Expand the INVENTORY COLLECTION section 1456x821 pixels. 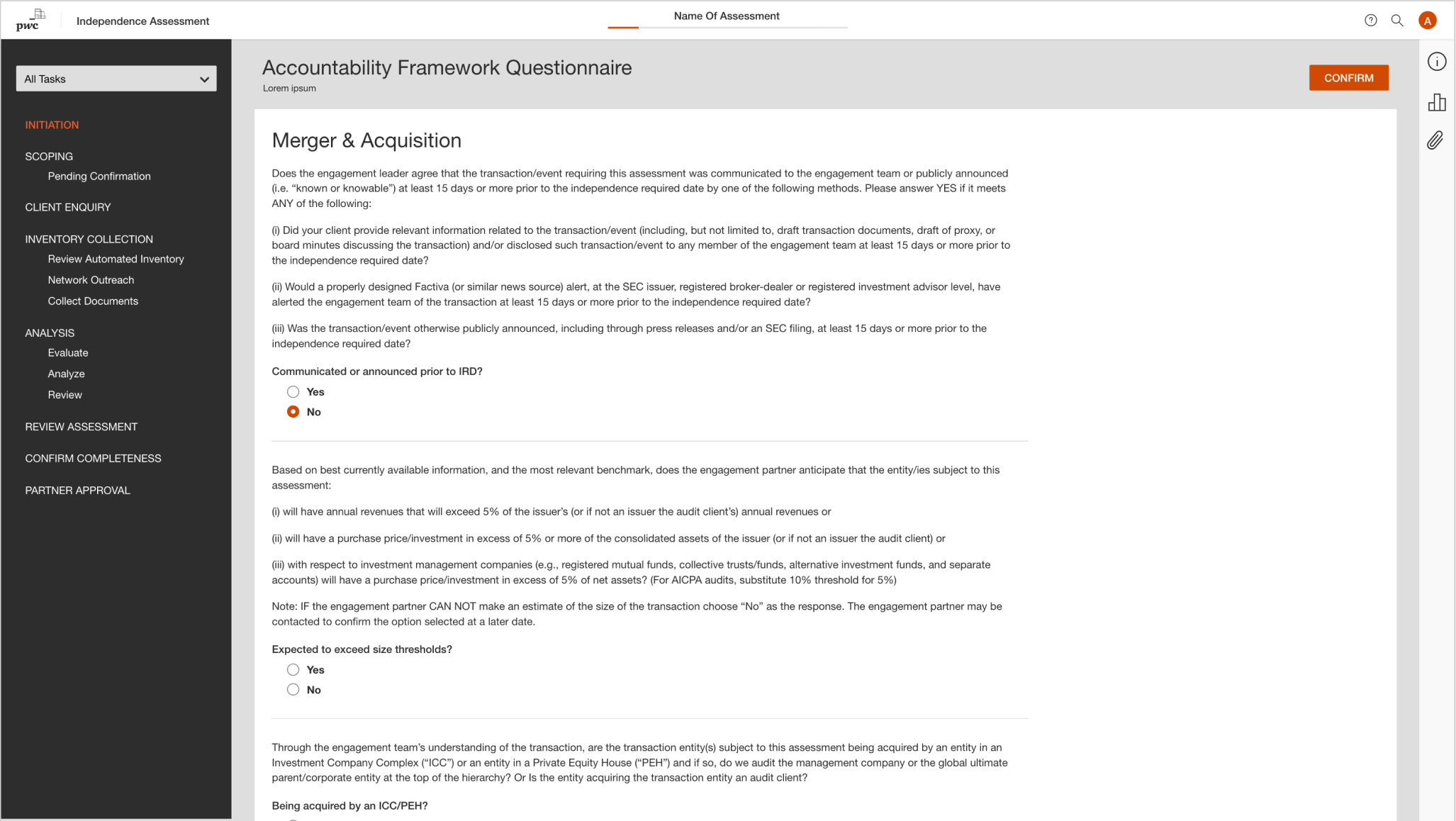pos(89,239)
